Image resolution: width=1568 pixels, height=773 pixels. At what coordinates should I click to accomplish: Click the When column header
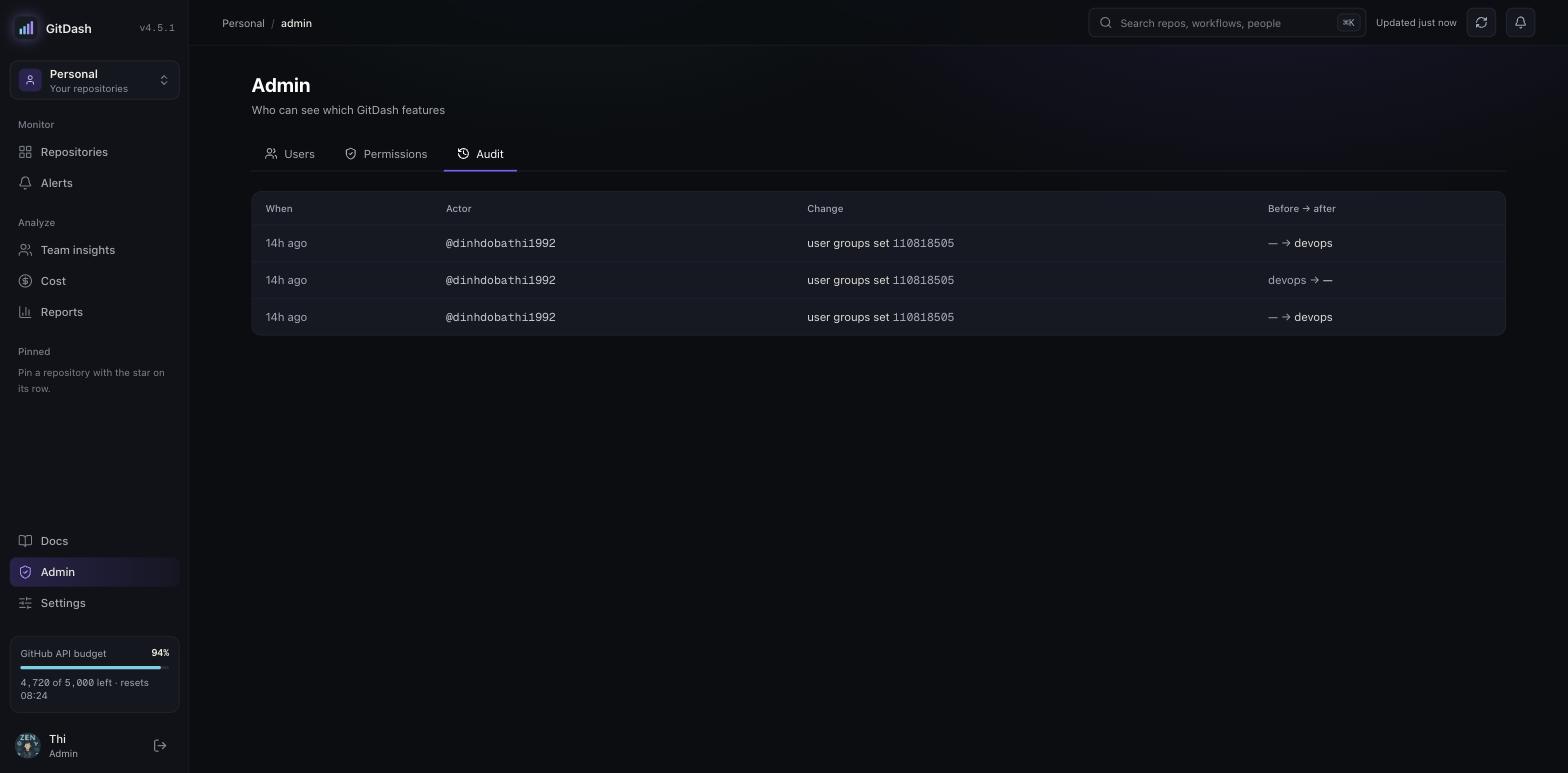point(279,209)
